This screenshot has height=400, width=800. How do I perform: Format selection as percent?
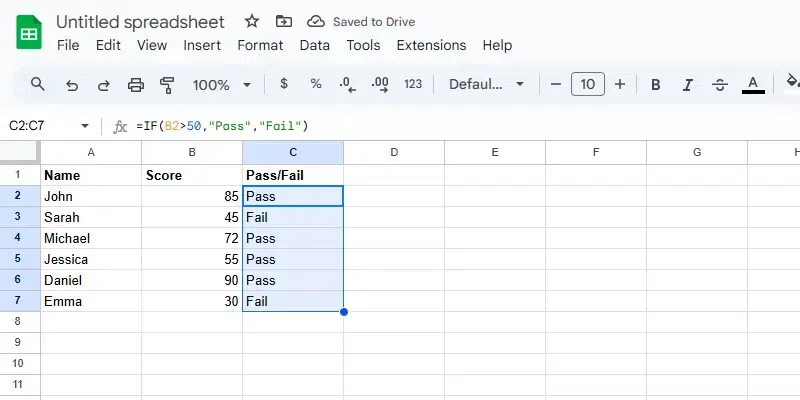(x=316, y=84)
